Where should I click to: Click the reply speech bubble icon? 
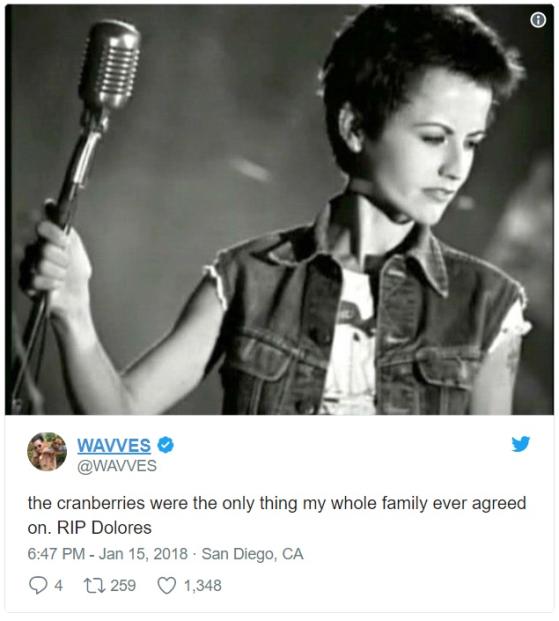tap(38, 585)
